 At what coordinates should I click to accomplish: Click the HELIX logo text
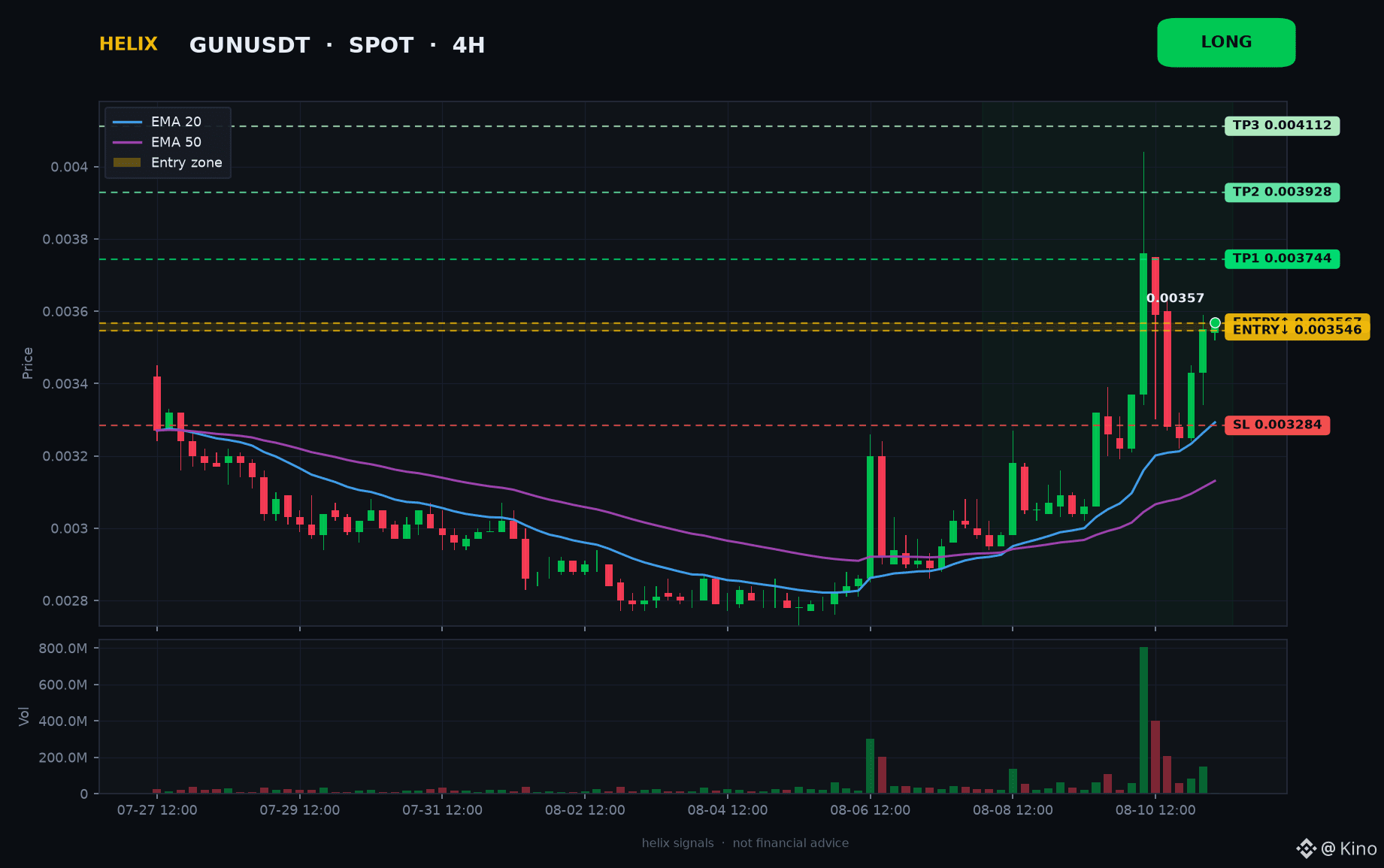129,44
